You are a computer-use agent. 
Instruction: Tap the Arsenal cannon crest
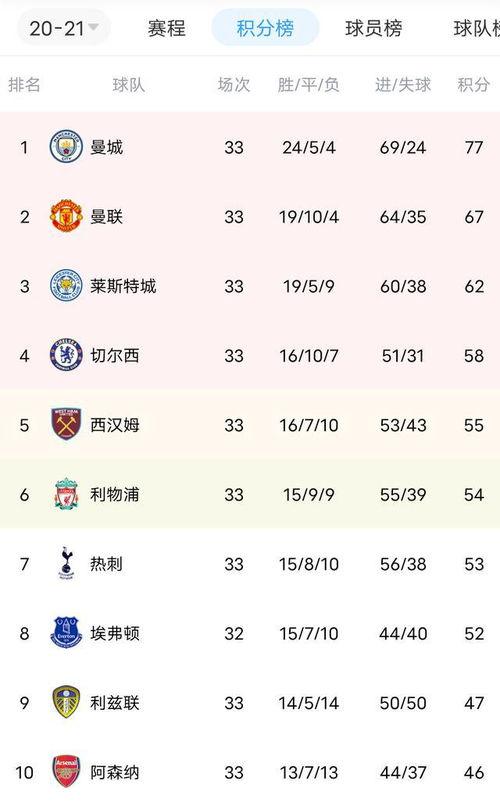pyautogui.click(x=66, y=771)
